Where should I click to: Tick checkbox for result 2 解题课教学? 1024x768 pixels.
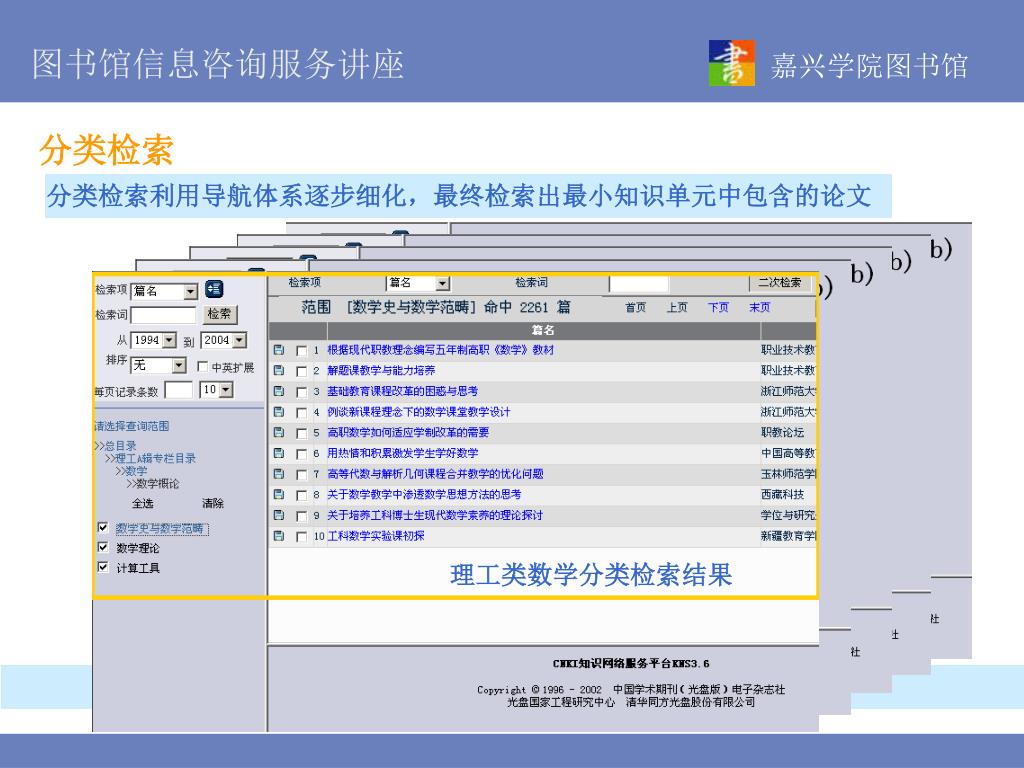(x=301, y=371)
